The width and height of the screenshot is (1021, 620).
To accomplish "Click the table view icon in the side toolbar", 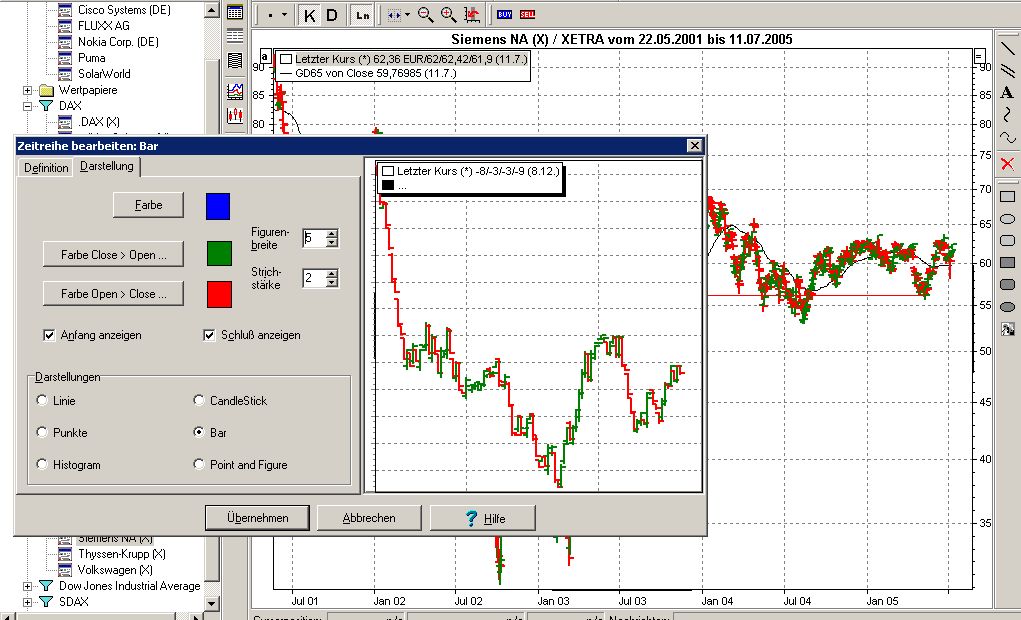I will pyautogui.click(x=235, y=12).
